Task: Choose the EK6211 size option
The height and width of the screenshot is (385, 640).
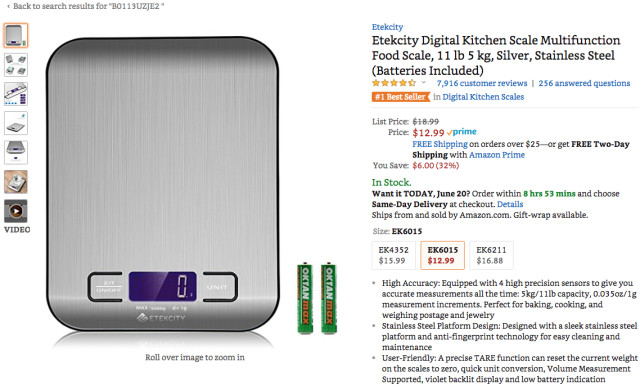Action: (491, 255)
